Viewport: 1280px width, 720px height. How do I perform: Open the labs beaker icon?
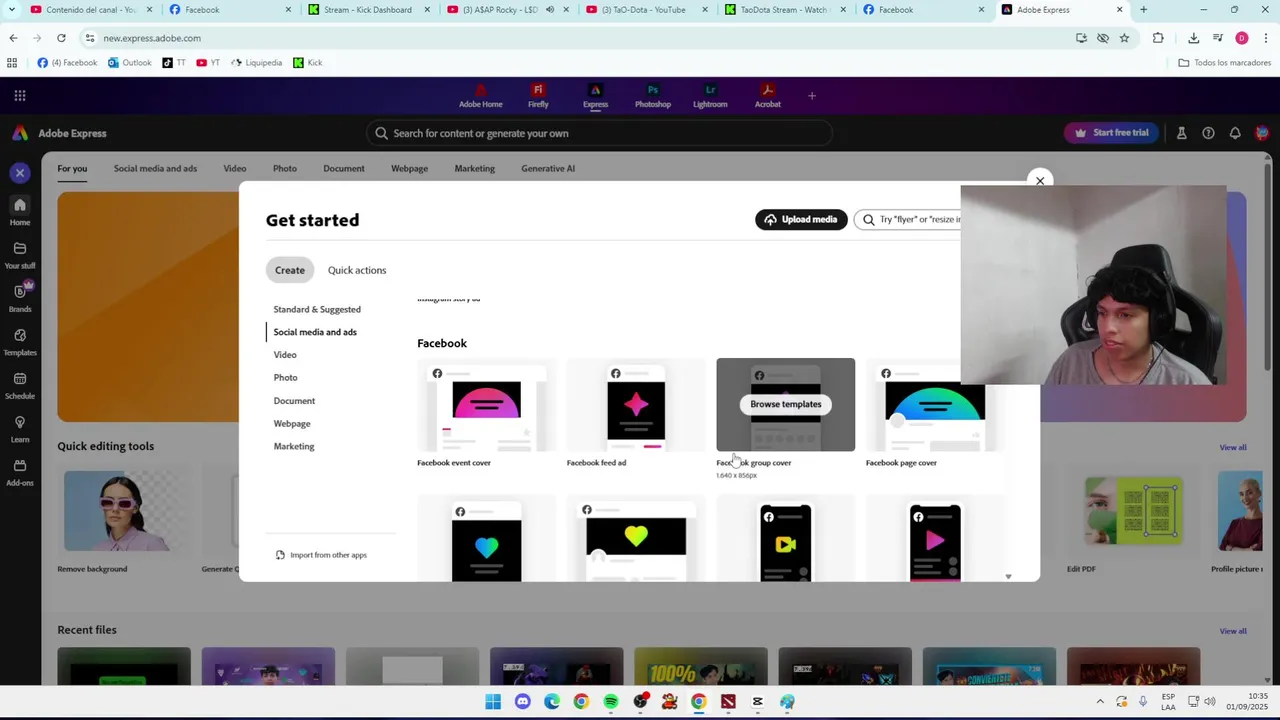pyautogui.click(x=1181, y=133)
